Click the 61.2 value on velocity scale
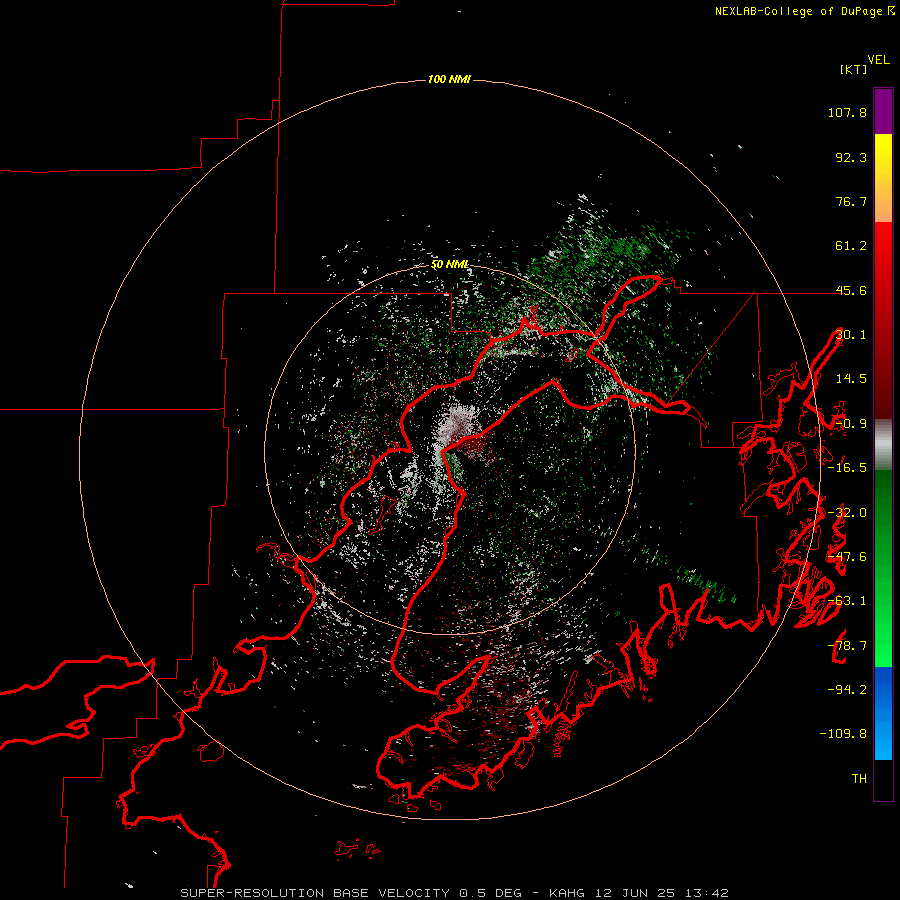Image resolution: width=900 pixels, height=900 pixels. coord(851,246)
